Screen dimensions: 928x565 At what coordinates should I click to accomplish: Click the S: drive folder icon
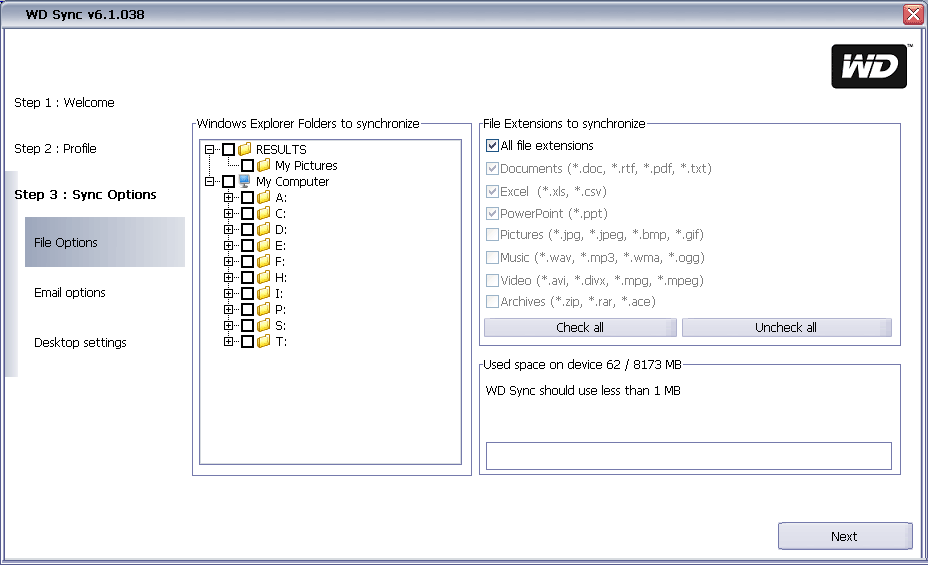tap(263, 324)
